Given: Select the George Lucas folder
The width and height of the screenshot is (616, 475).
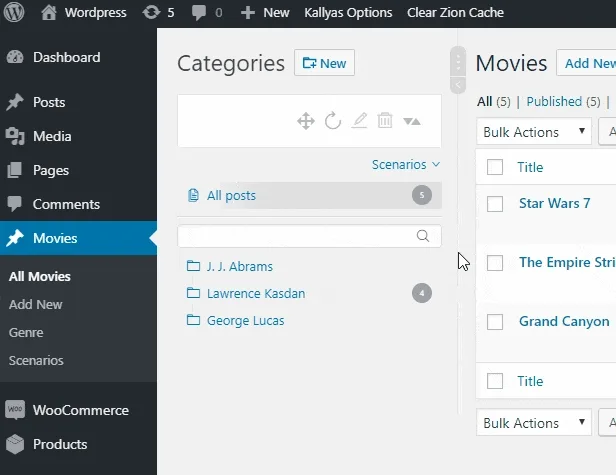Looking at the screenshot, I should coord(245,321).
